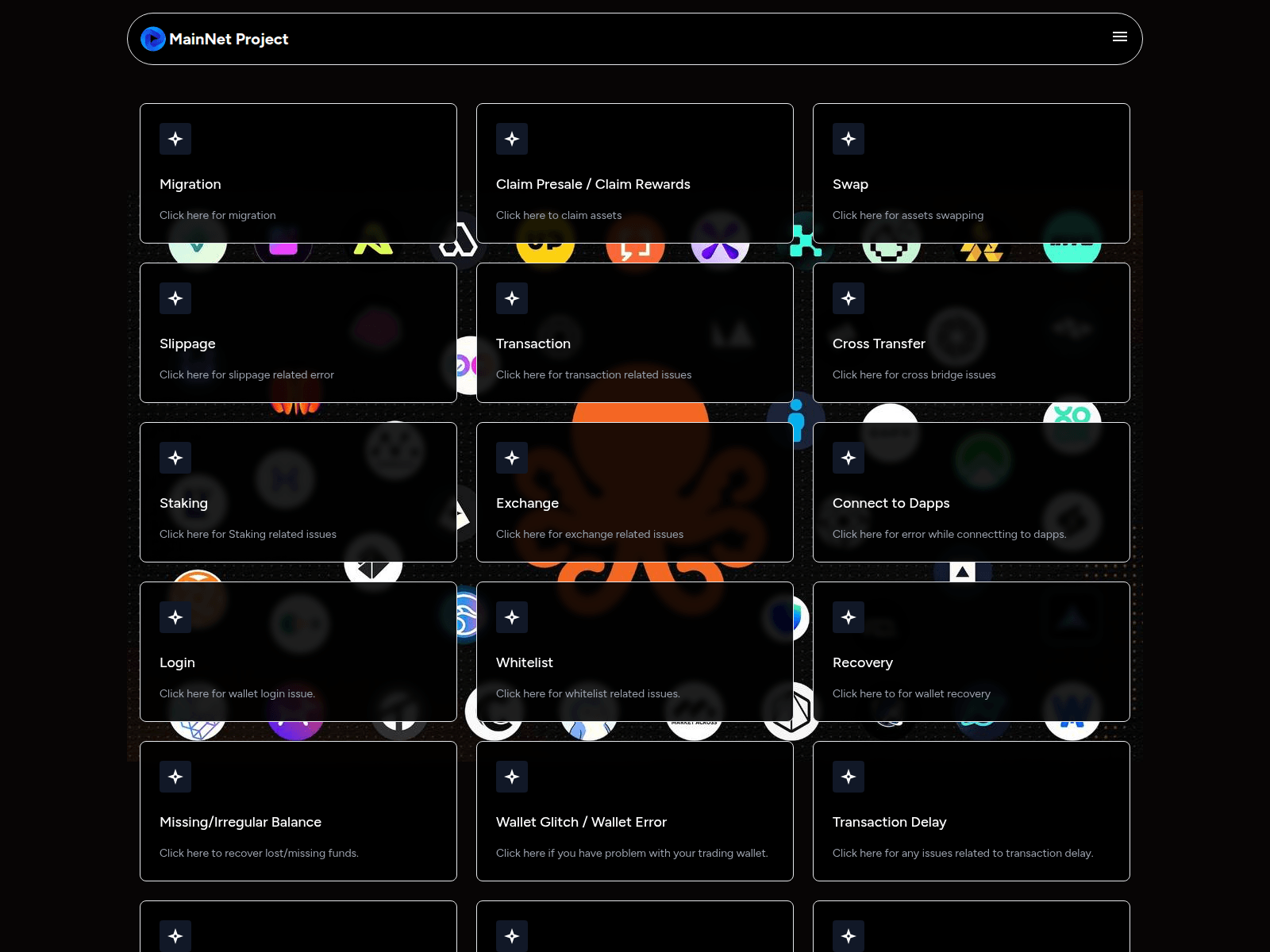Select the Whitelist heading
The height and width of the screenshot is (952, 1270).
point(525,662)
